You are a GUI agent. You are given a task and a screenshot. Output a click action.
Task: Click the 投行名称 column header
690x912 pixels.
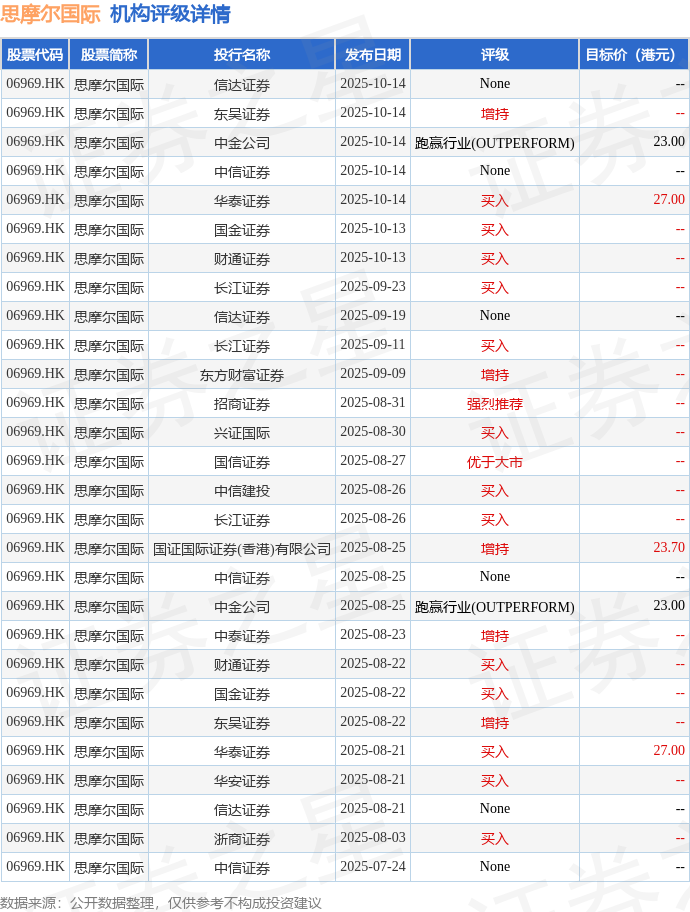click(241, 55)
